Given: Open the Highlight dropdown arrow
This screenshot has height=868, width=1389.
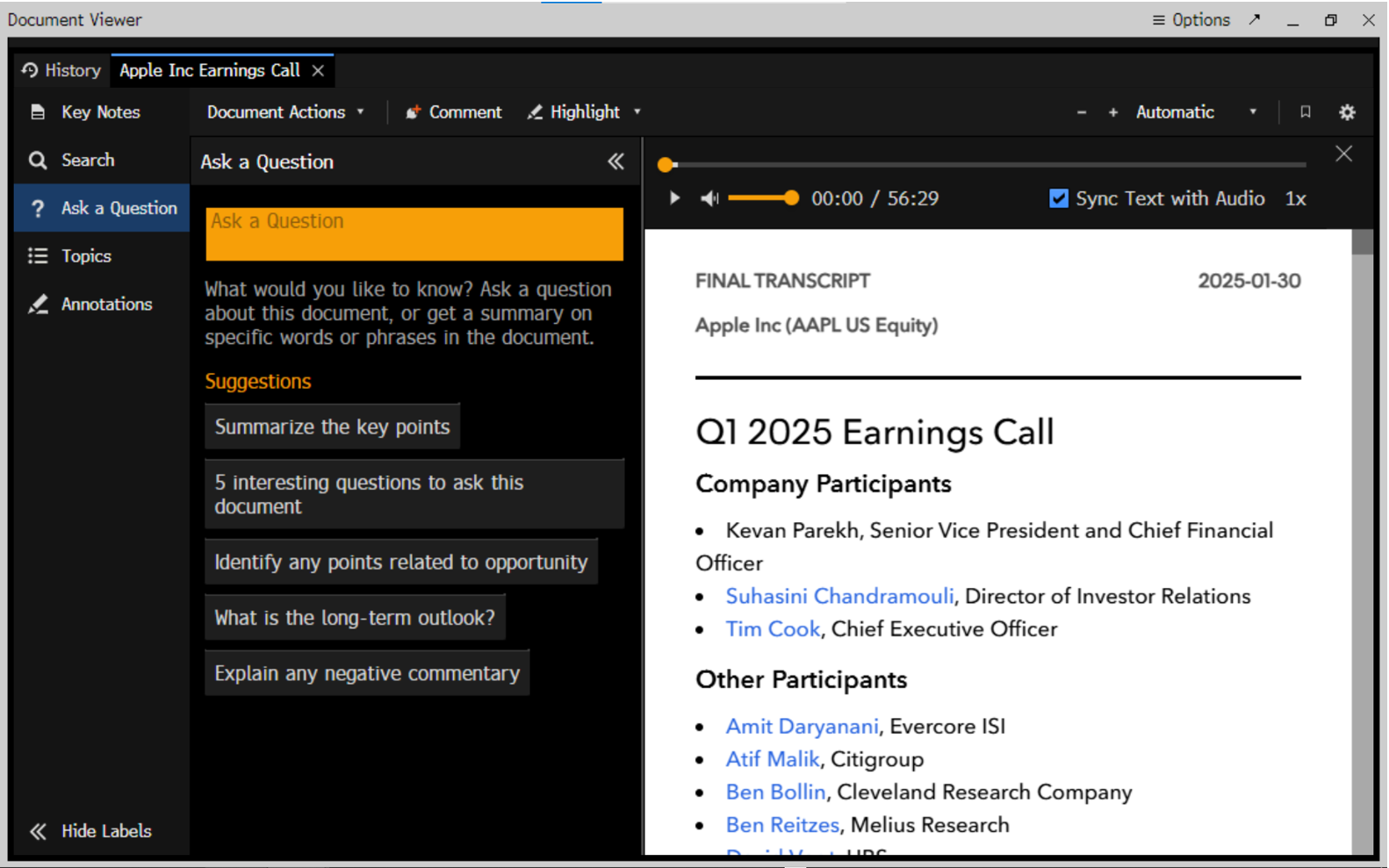Looking at the screenshot, I should click(x=637, y=112).
